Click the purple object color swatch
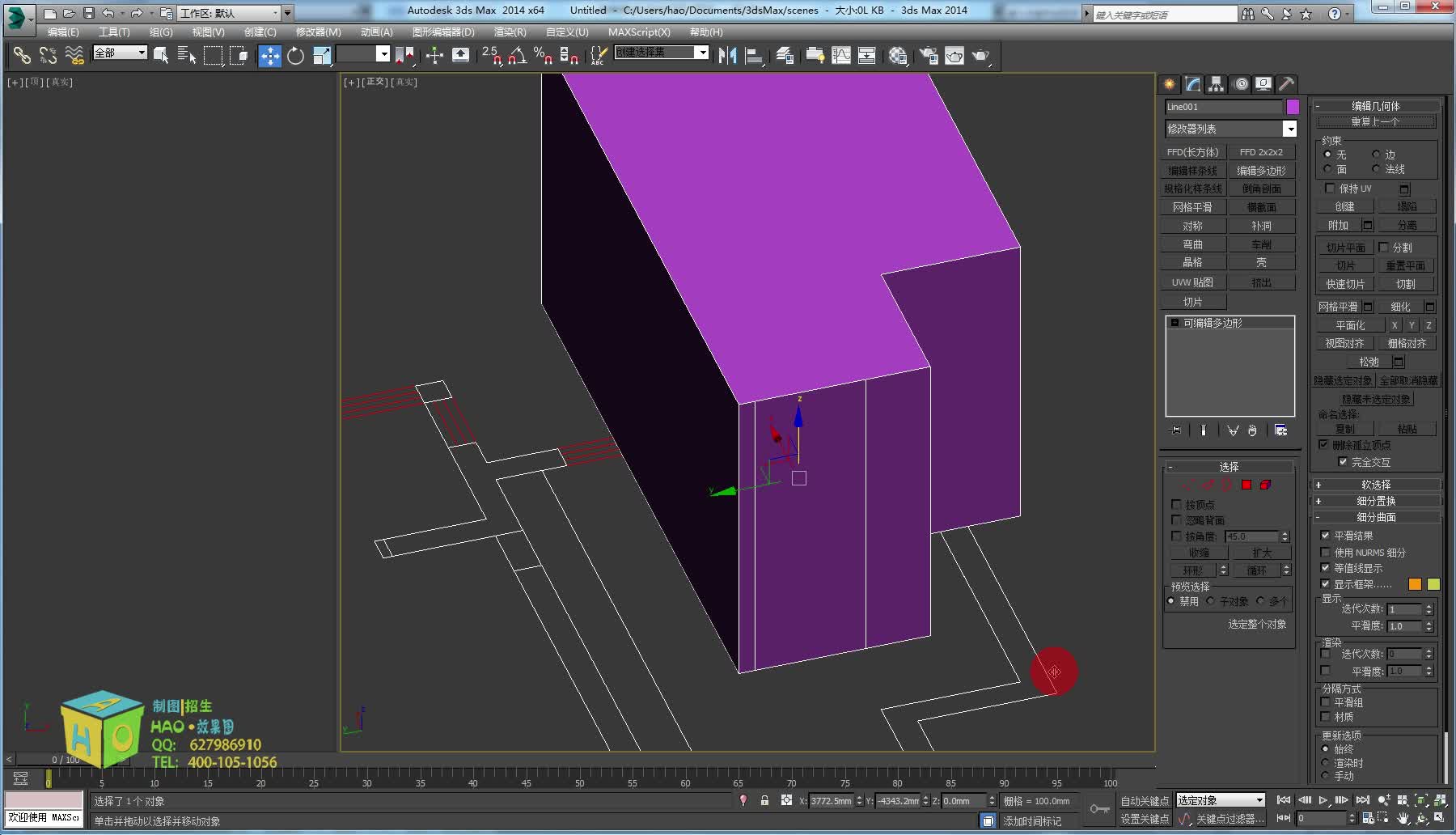The image size is (1456, 835). click(1293, 107)
